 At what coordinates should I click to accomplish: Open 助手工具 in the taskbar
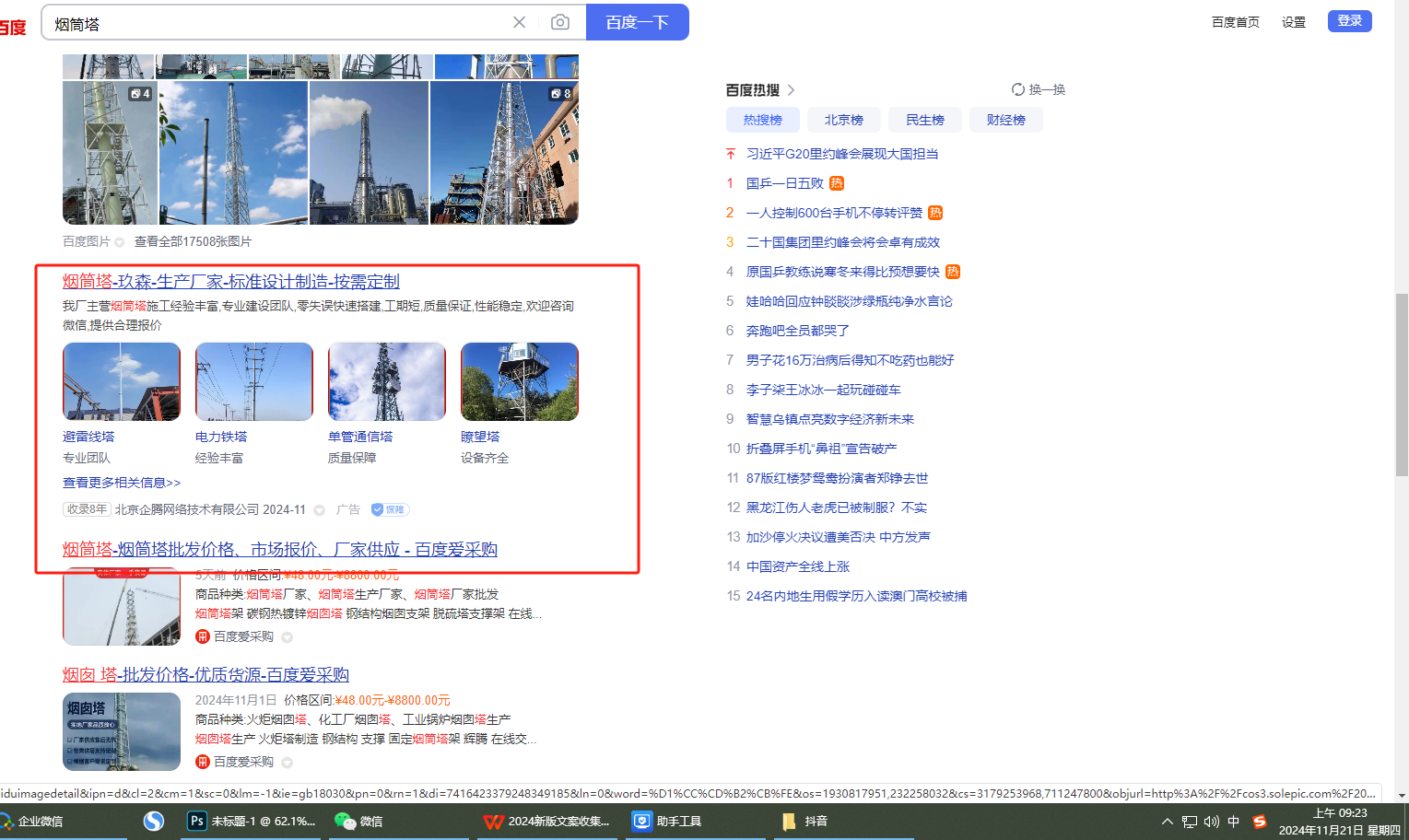click(x=667, y=821)
